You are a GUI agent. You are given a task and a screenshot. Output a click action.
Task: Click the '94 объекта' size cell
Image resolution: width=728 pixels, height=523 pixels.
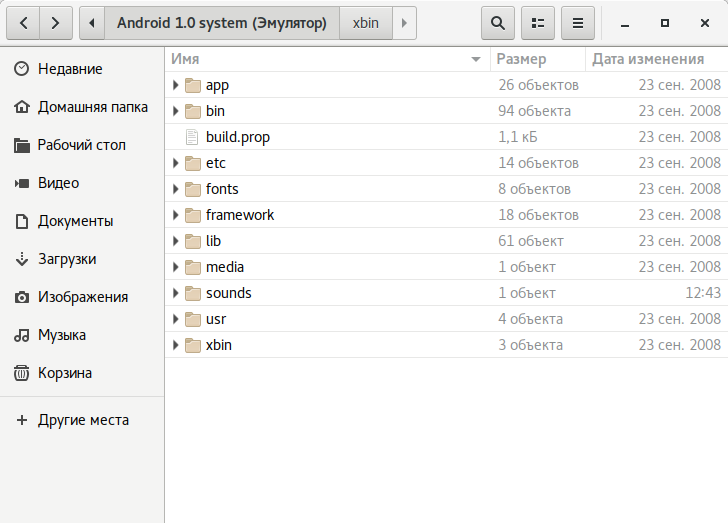[534, 111]
